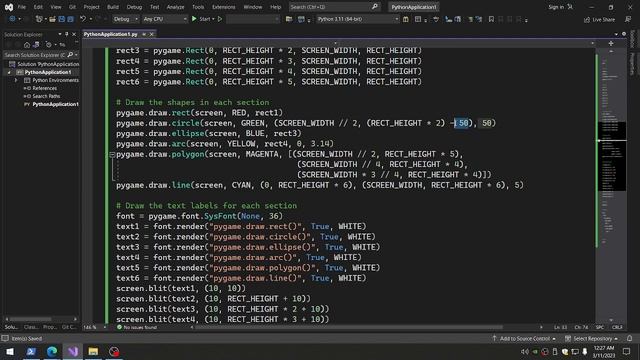Click the Live Share icon
The image size is (640, 360).
587,19
